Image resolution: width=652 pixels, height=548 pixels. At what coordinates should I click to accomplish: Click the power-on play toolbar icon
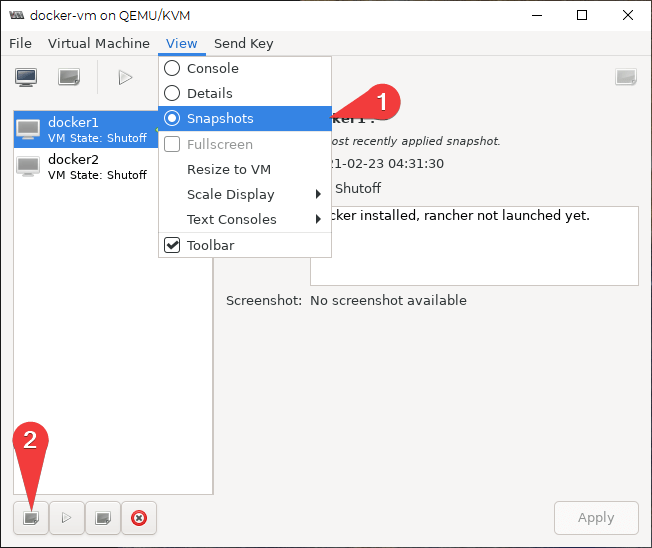[x=125, y=77]
